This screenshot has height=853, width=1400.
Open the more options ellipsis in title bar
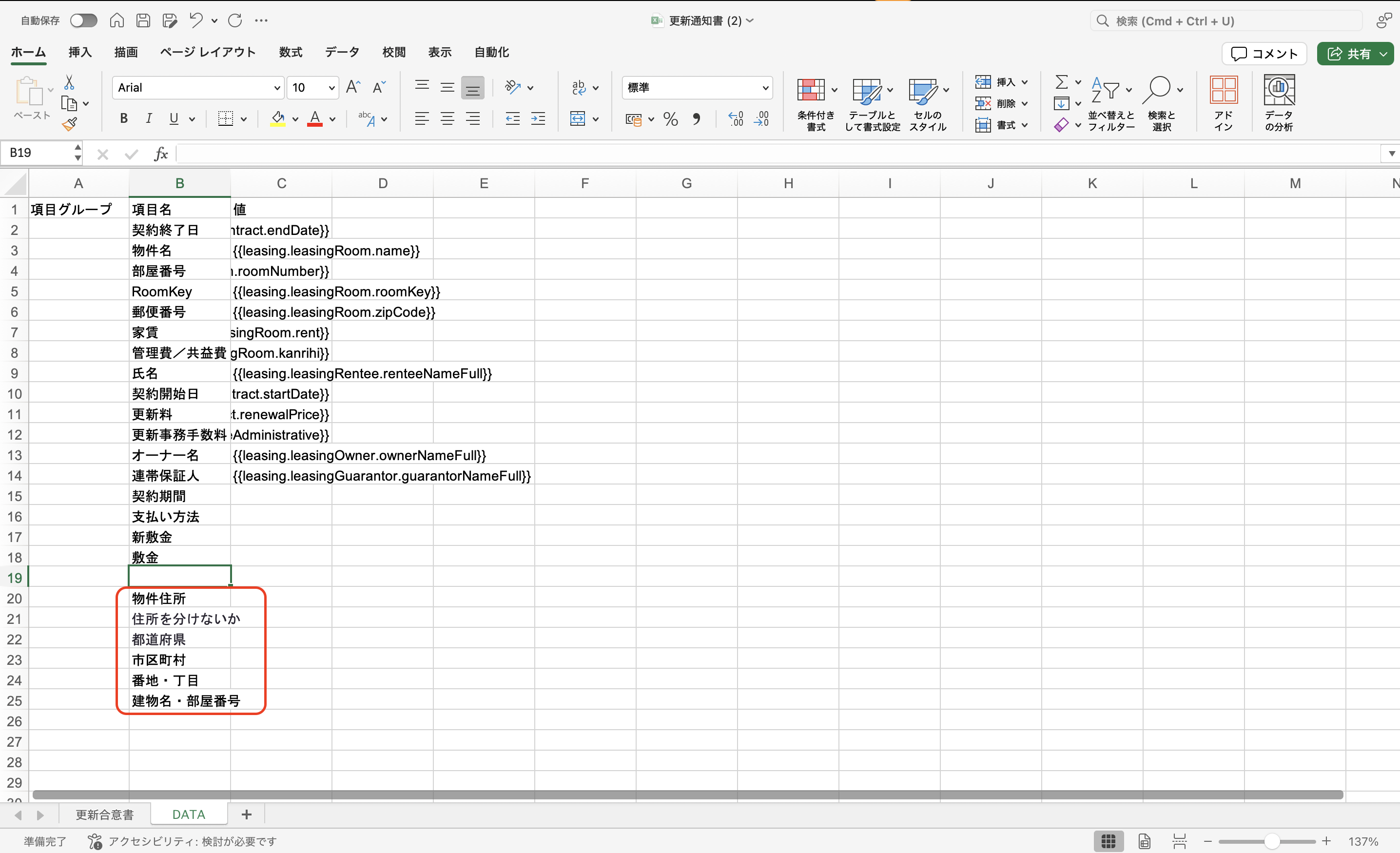coord(261,21)
